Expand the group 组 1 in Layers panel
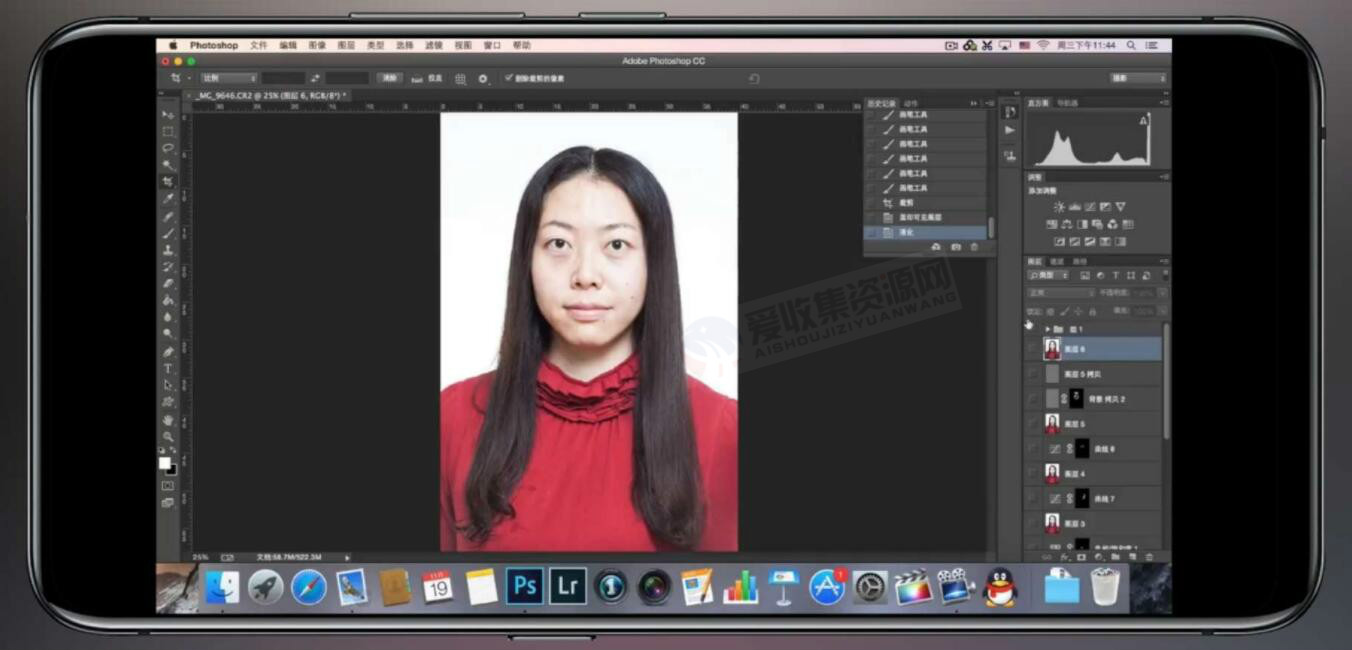Viewport: 1352px width, 650px height. coord(1048,327)
